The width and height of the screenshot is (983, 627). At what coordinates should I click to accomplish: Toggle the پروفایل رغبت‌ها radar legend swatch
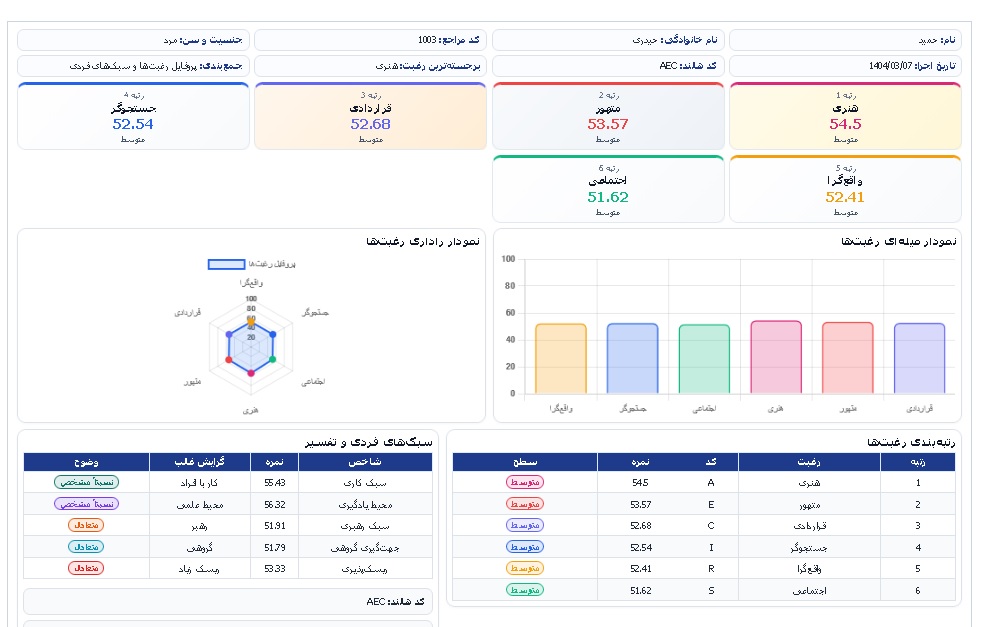pyautogui.click(x=226, y=265)
